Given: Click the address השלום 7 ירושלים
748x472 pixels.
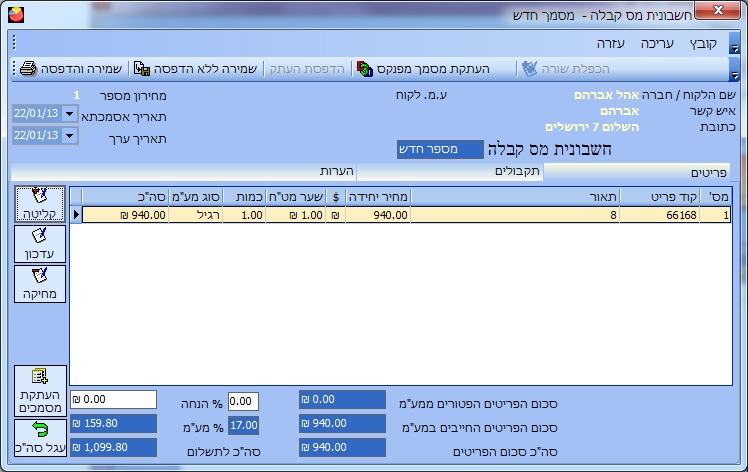Looking at the screenshot, I should (x=592, y=127).
